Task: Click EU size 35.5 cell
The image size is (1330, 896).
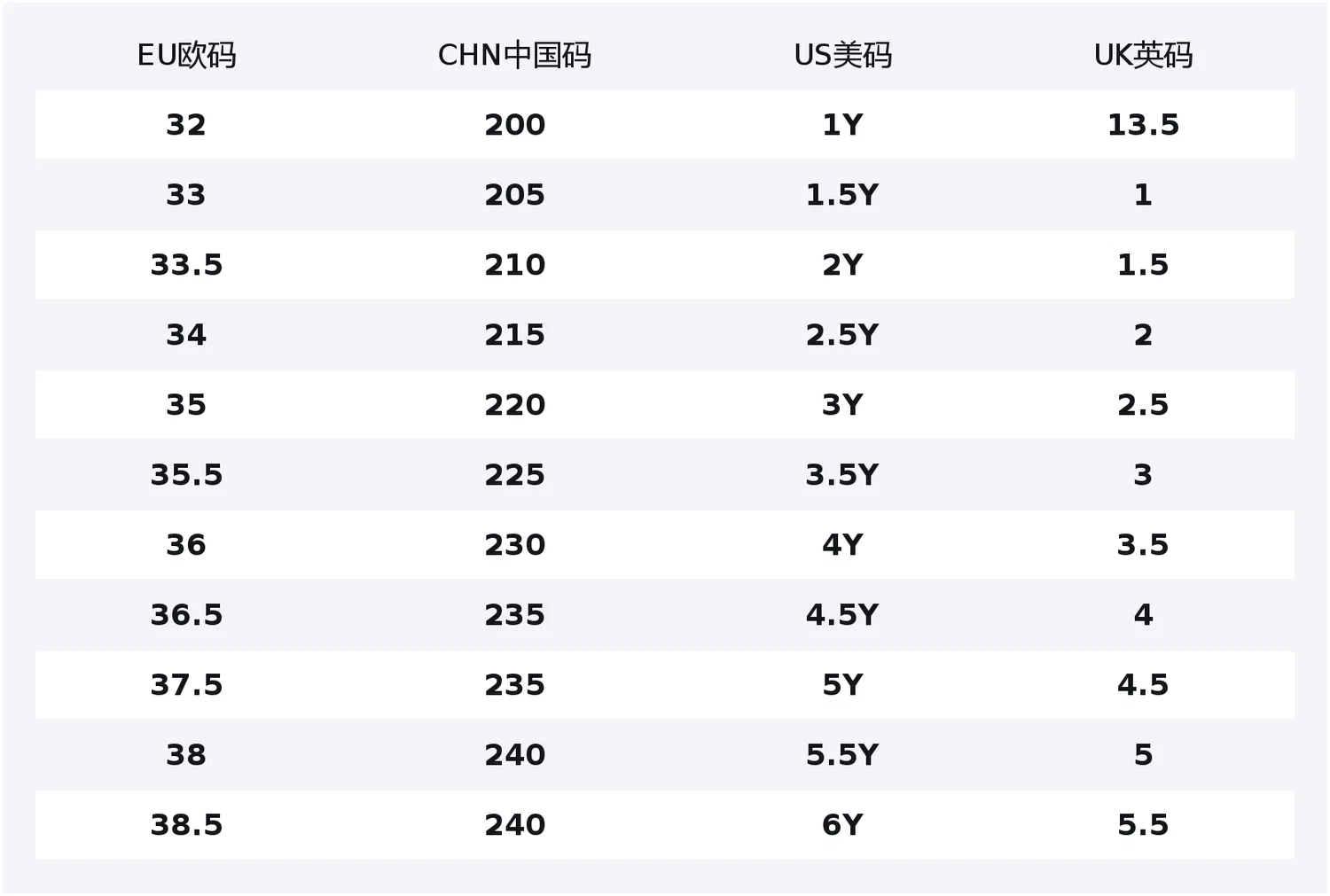Action: tap(186, 475)
